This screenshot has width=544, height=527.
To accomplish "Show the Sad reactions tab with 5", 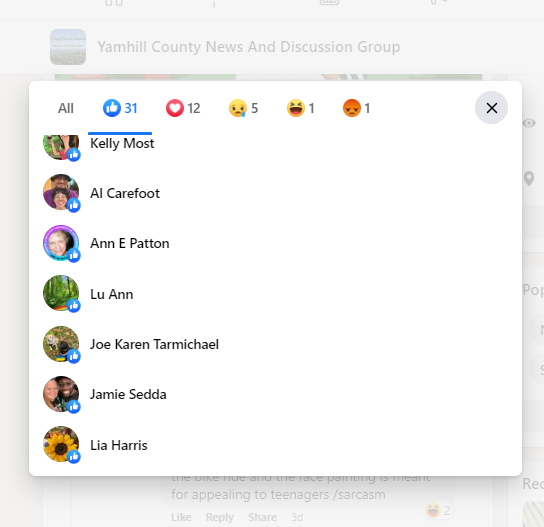I will point(244,108).
